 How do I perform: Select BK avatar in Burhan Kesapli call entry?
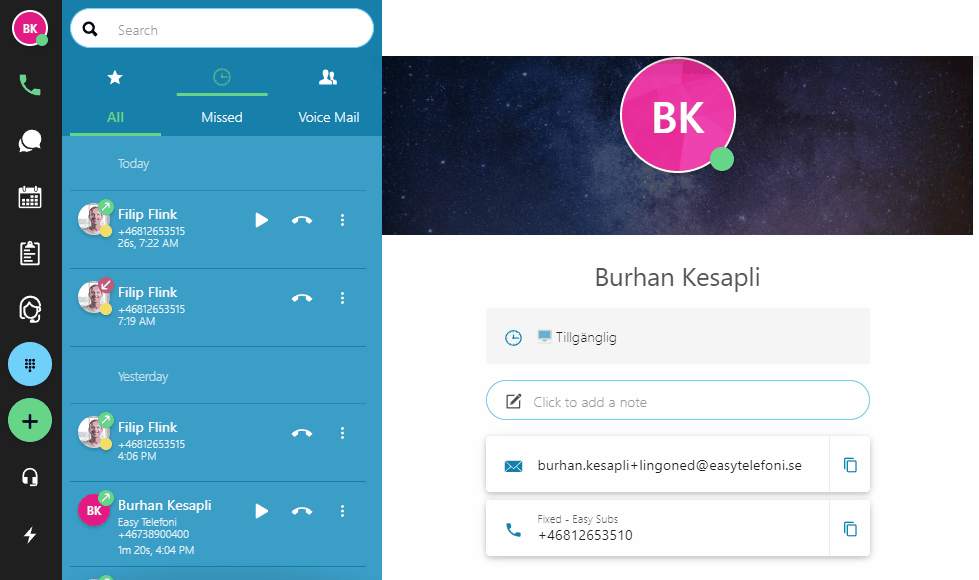point(94,509)
